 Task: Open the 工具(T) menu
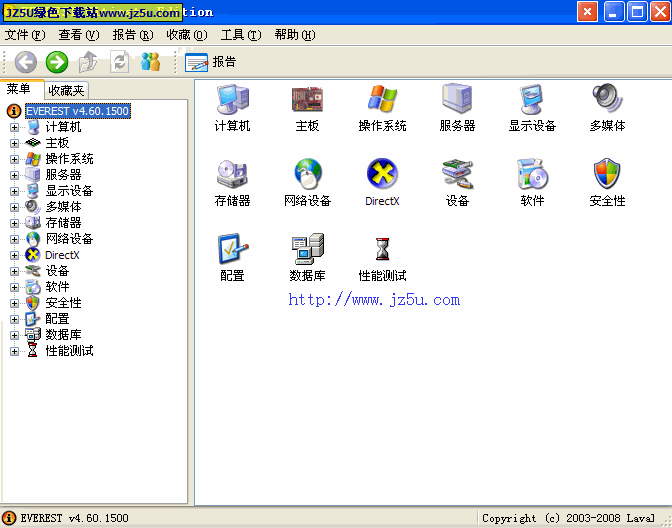pos(241,35)
